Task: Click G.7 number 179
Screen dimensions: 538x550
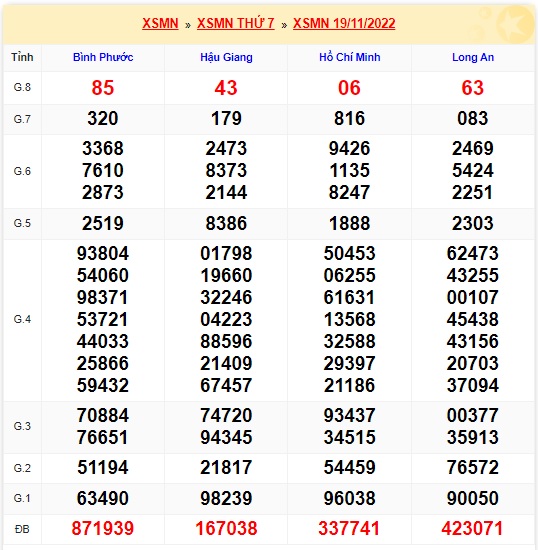Action: pos(226,119)
